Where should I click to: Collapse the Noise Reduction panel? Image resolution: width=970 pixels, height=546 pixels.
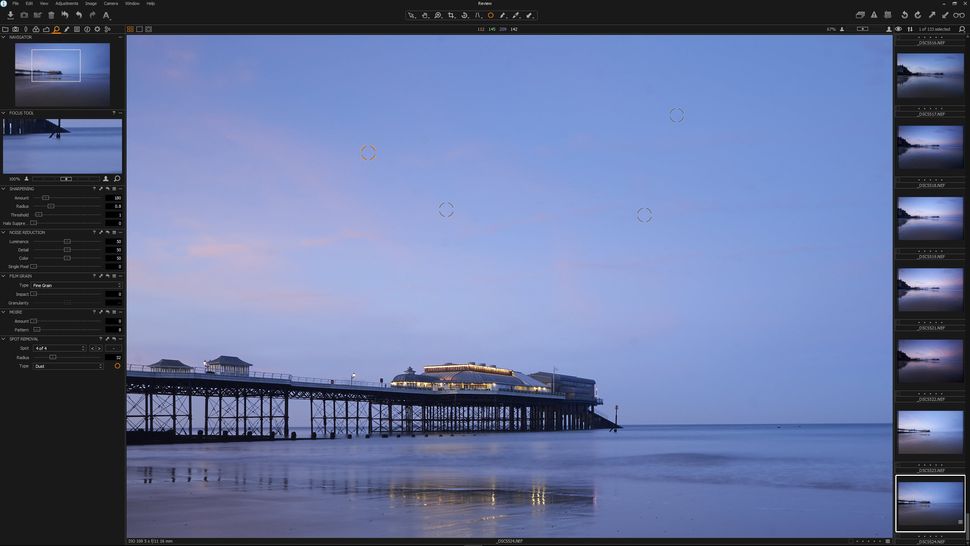[3, 232]
